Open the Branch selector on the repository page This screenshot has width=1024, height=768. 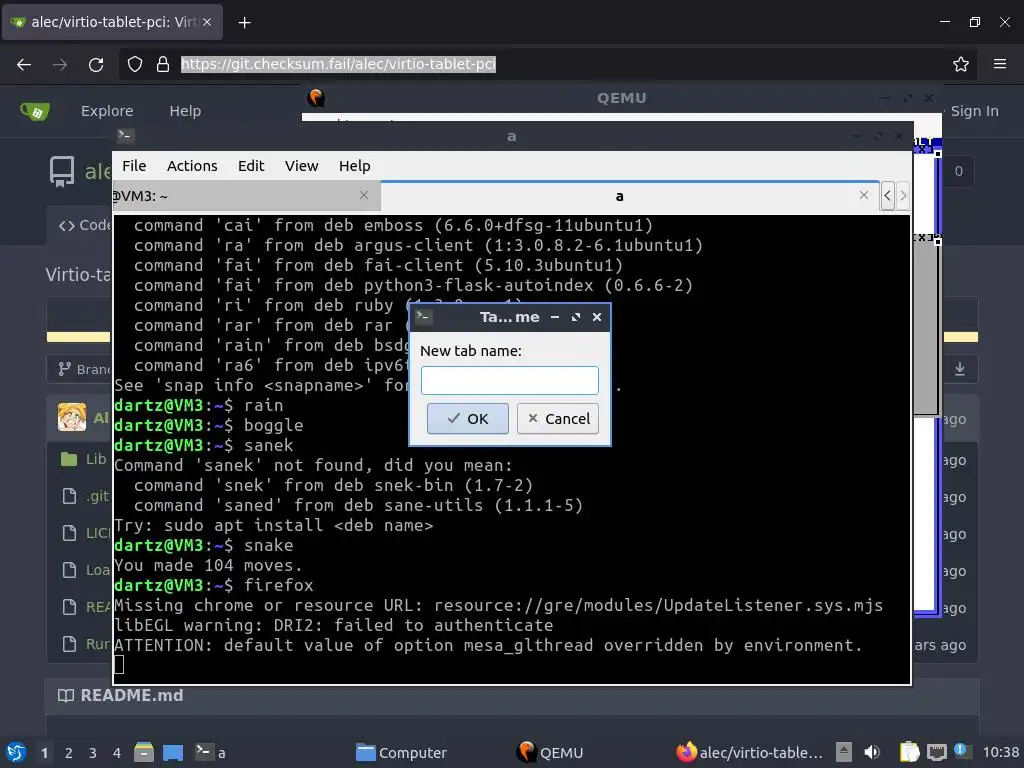tap(84, 369)
